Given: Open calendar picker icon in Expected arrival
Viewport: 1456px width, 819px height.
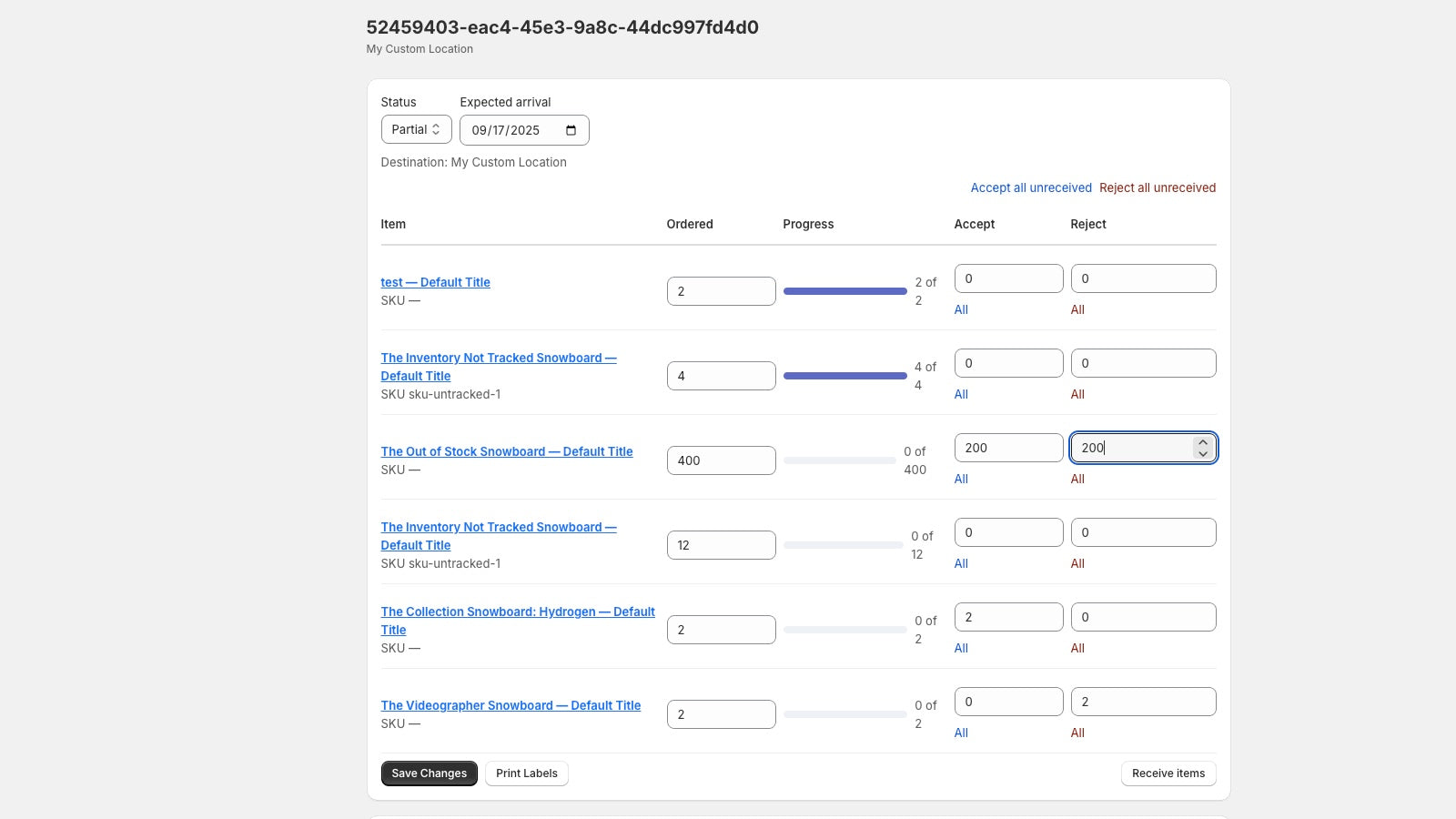Looking at the screenshot, I should 571,130.
